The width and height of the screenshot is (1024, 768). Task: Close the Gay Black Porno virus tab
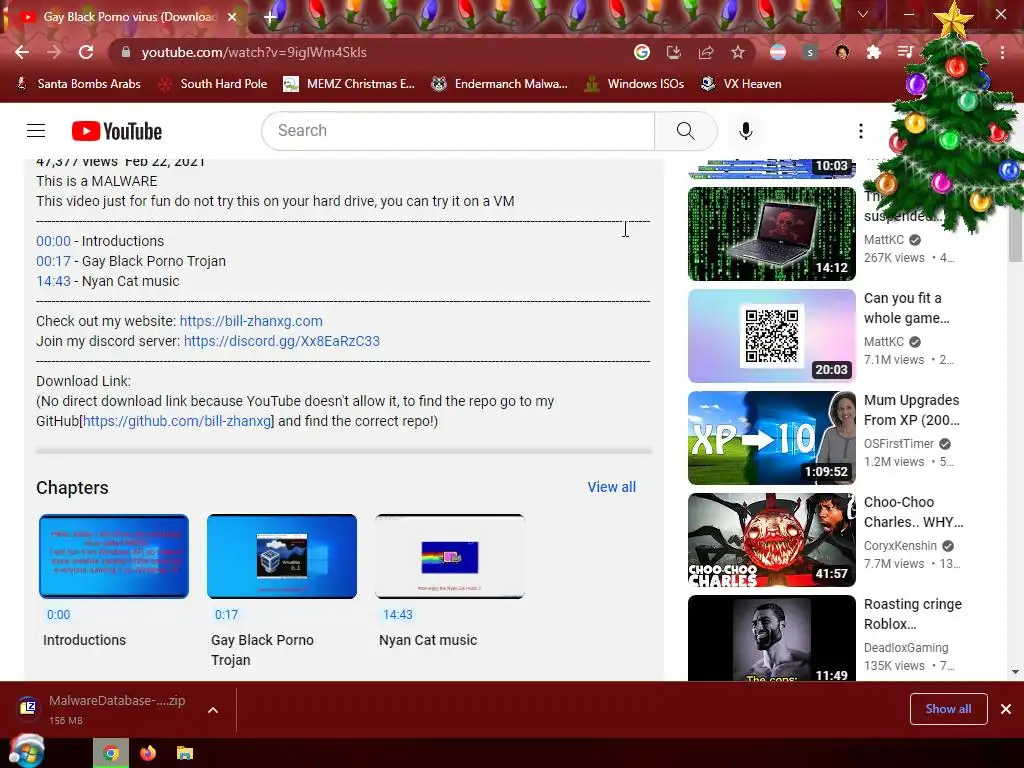point(232,17)
